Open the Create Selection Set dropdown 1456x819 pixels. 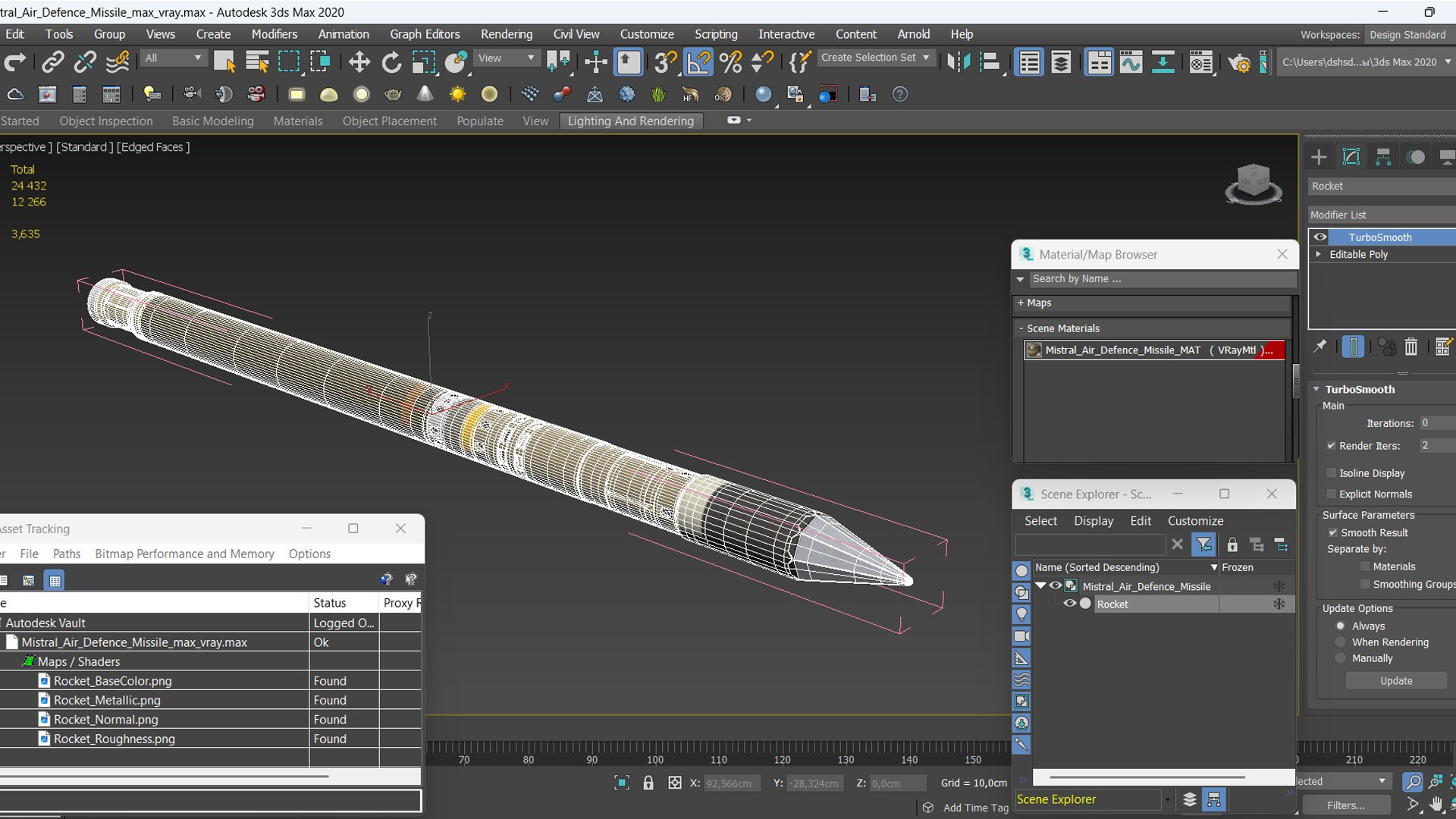pos(875,58)
